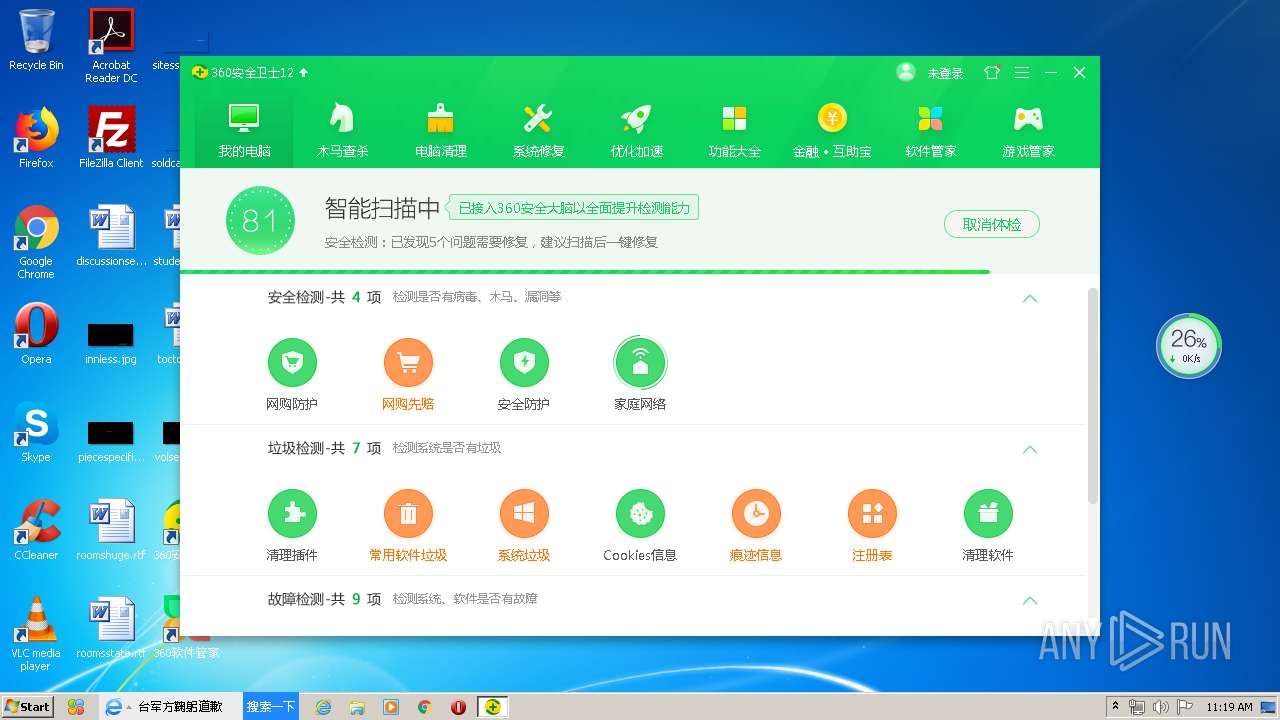Click the 未登录 login link
The image size is (1280, 720).
click(x=945, y=73)
